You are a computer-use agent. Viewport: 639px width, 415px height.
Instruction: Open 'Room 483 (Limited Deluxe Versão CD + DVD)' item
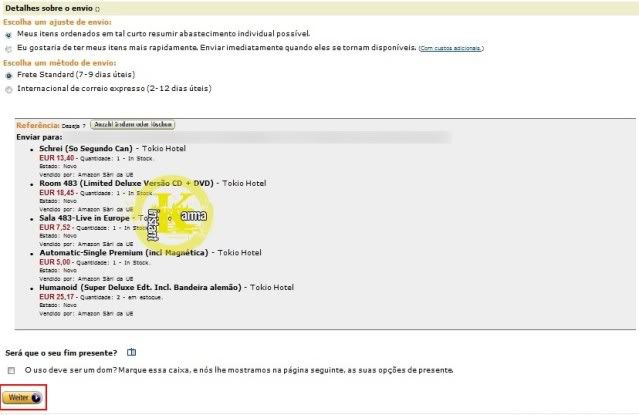point(126,183)
